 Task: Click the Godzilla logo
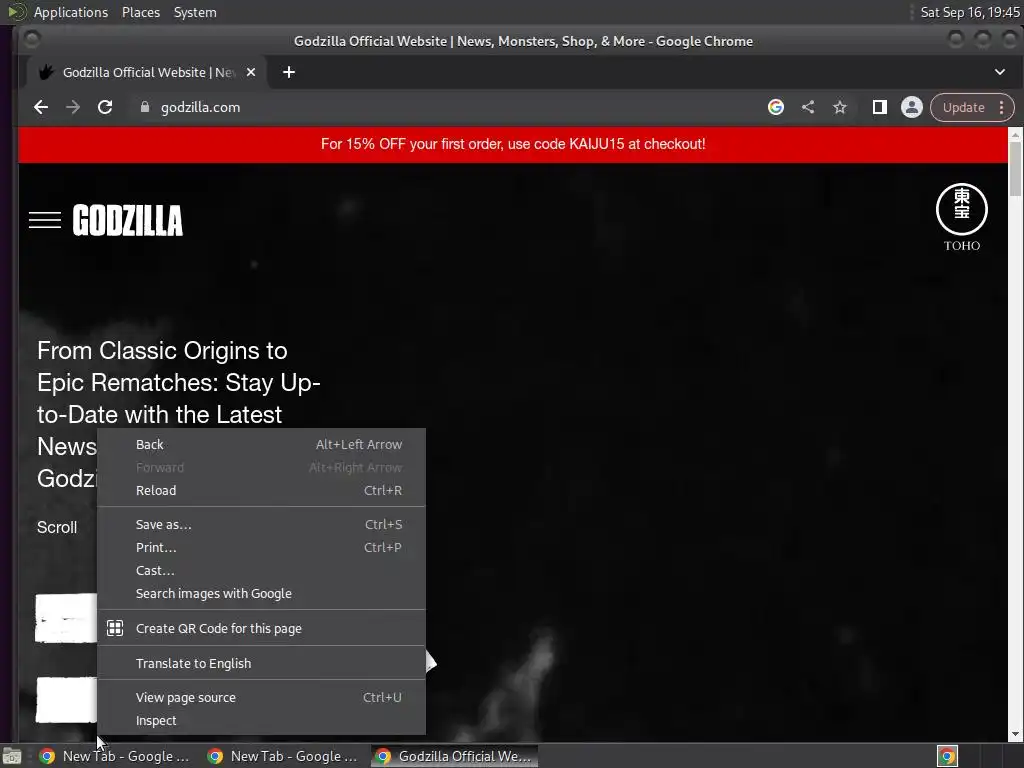(128, 220)
